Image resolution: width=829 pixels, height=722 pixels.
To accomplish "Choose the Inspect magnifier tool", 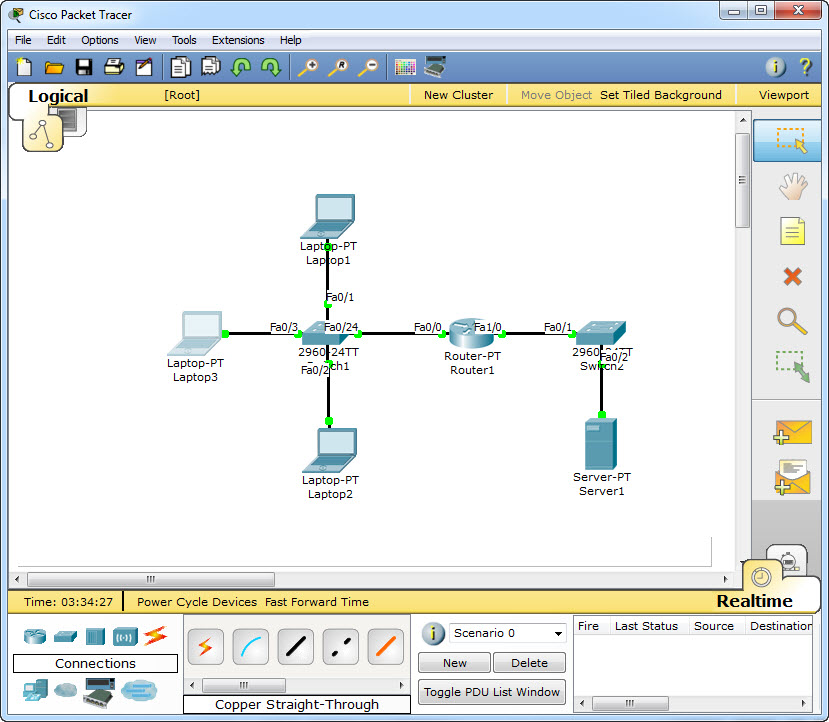I will click(793, 321).
